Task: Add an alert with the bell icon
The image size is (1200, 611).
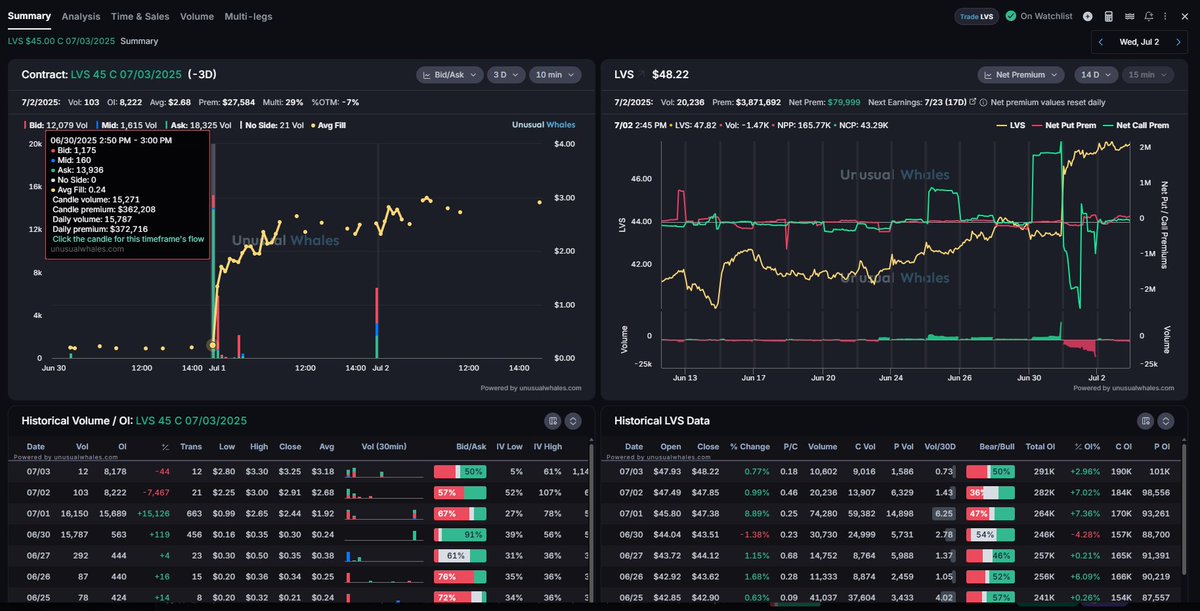Action: [x=1148, y=16]
